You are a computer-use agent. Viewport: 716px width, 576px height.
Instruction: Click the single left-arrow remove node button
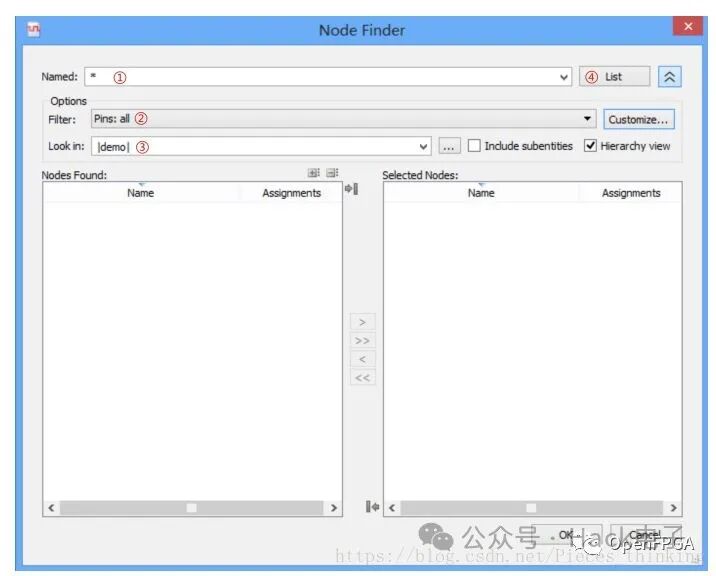362,359
